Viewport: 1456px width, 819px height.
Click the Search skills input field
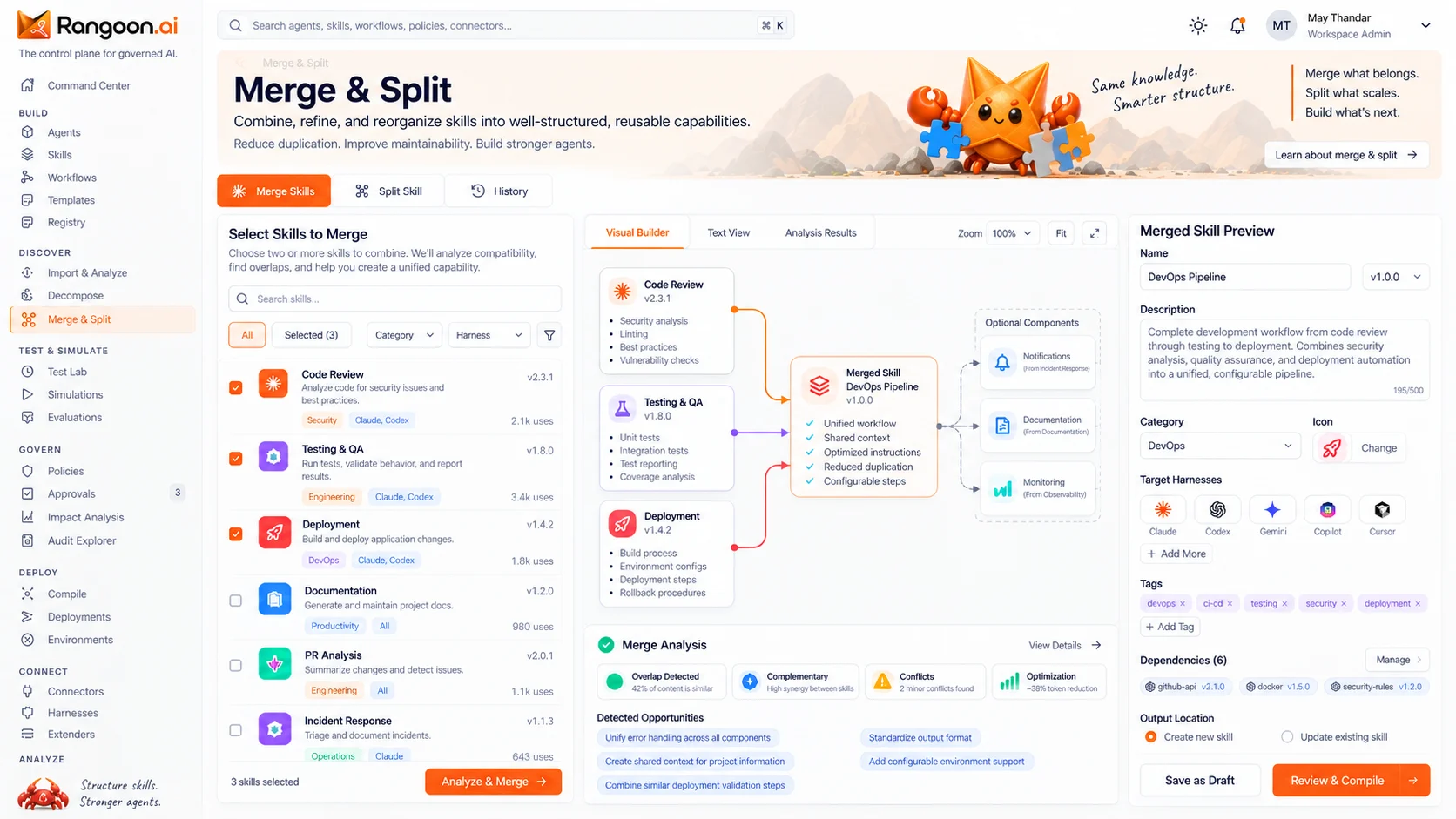(394, 299)
